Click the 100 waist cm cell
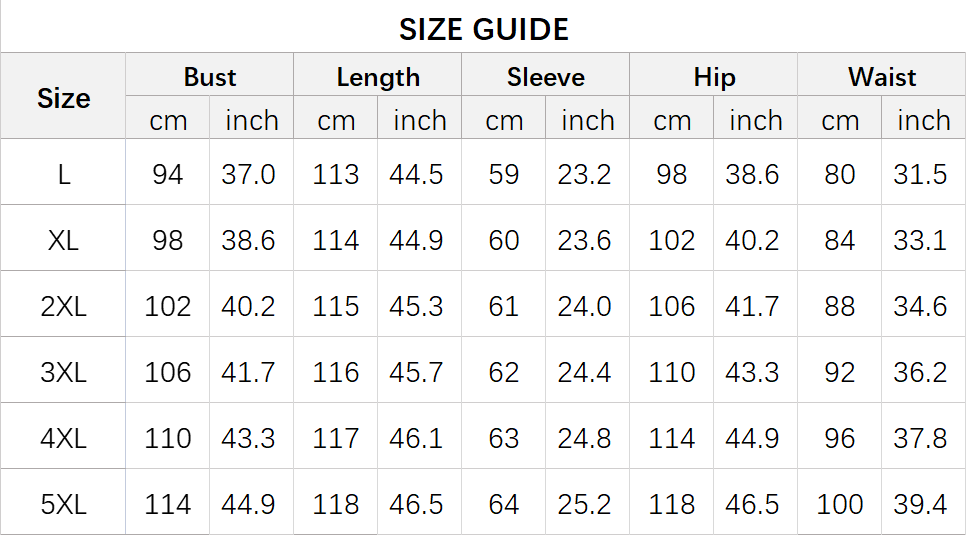 coord(840,504)
